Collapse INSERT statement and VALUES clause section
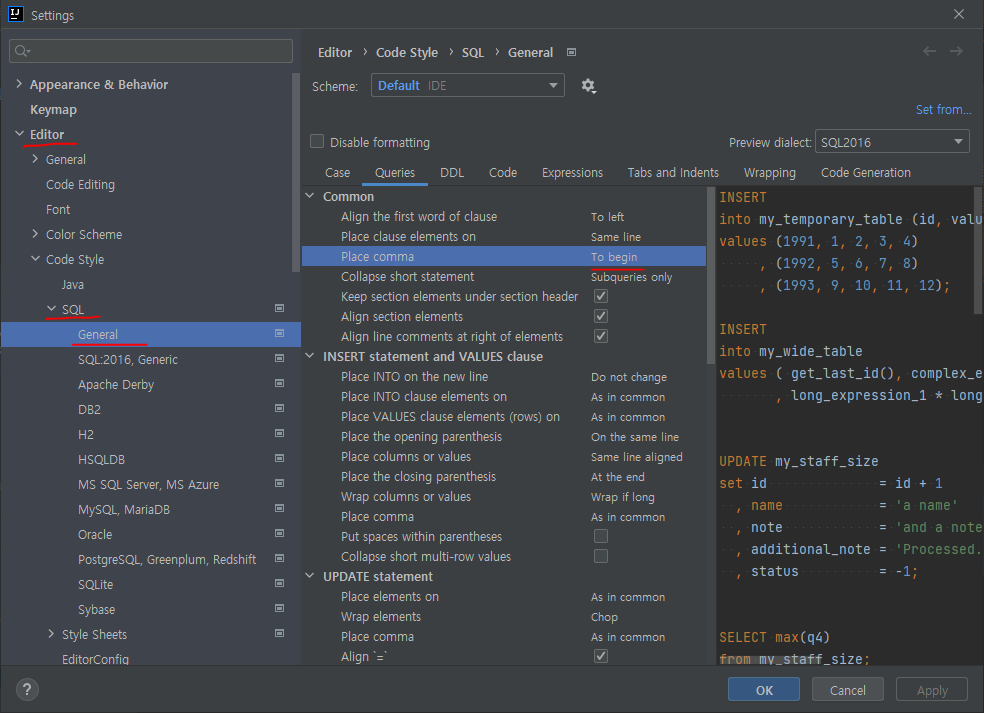The width and height of the screenshot is (984, 713). pyautogui.click(x=310, y=356)
